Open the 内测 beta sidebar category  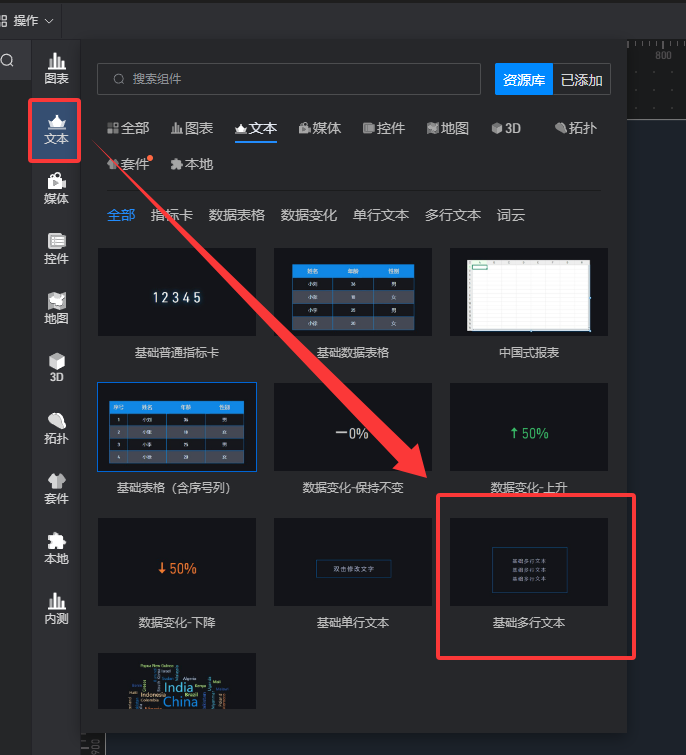click(x=56, y=609)
